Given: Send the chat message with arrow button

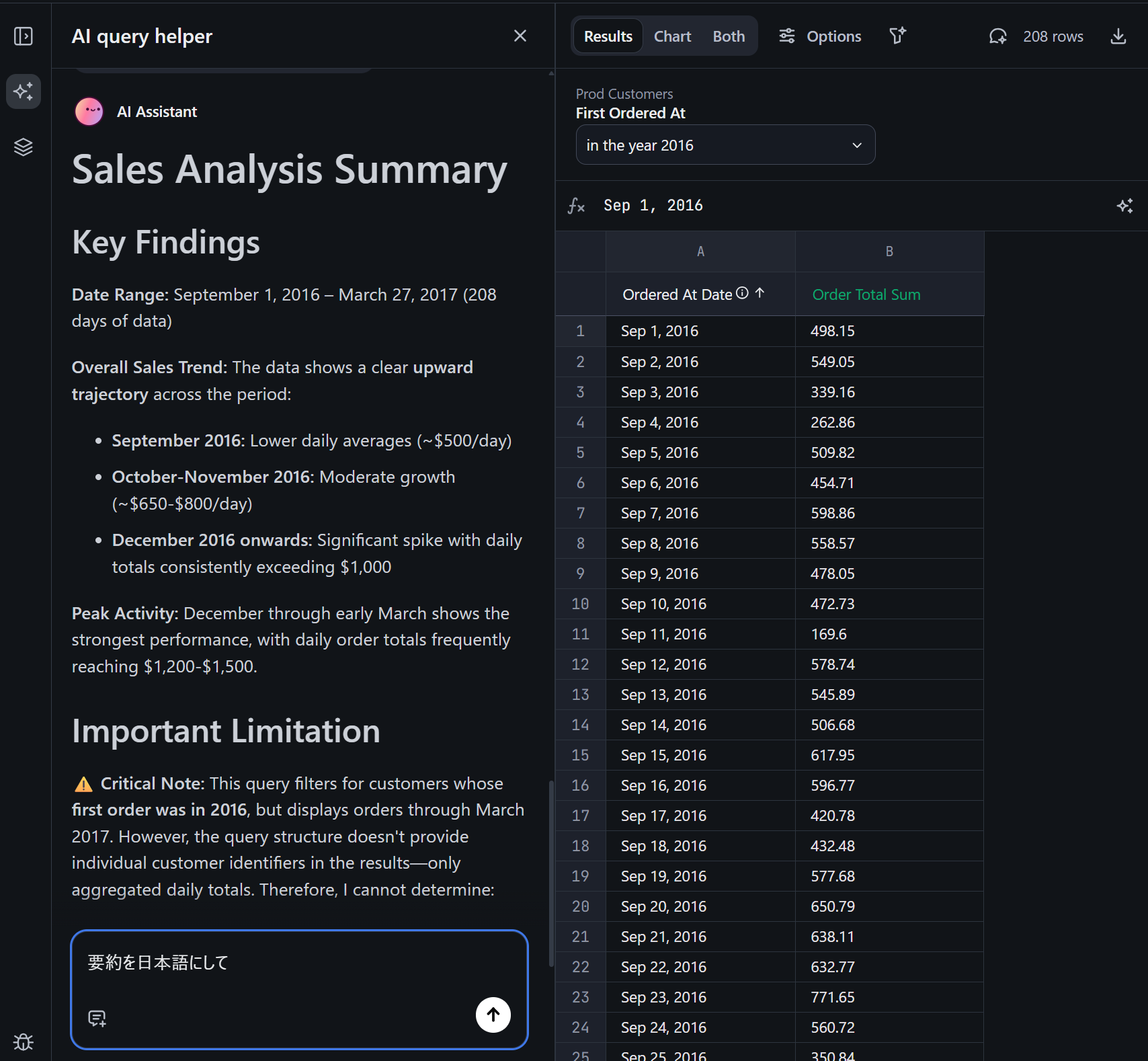Looking at the screenshot, I should 493,1015.
